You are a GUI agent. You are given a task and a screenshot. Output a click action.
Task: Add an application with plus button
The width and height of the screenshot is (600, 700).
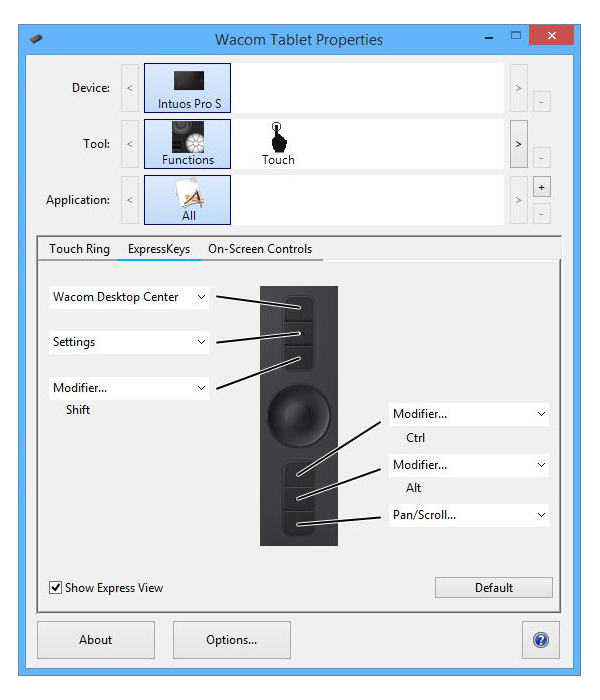542,187
